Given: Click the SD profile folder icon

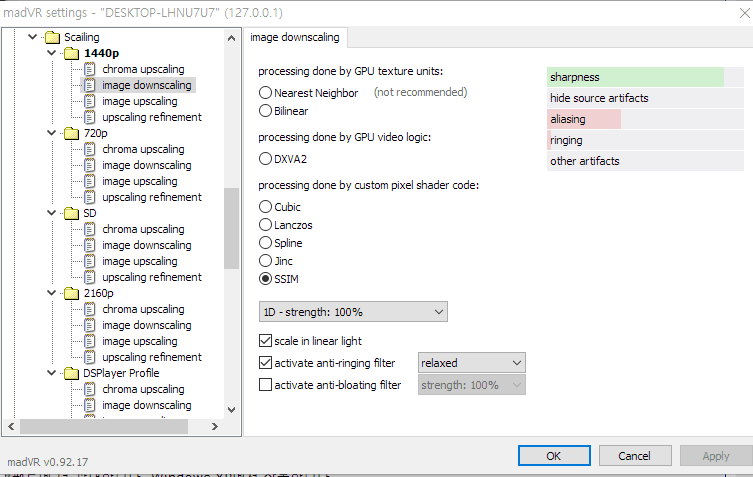Looking at the screenshot, I should tap(71, 213).
